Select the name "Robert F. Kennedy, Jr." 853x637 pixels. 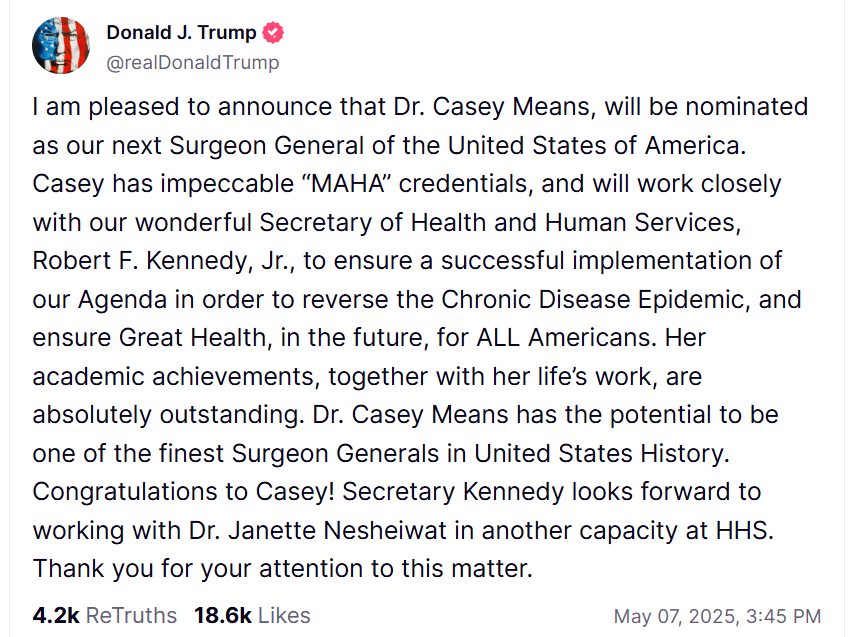coord(163,261)
